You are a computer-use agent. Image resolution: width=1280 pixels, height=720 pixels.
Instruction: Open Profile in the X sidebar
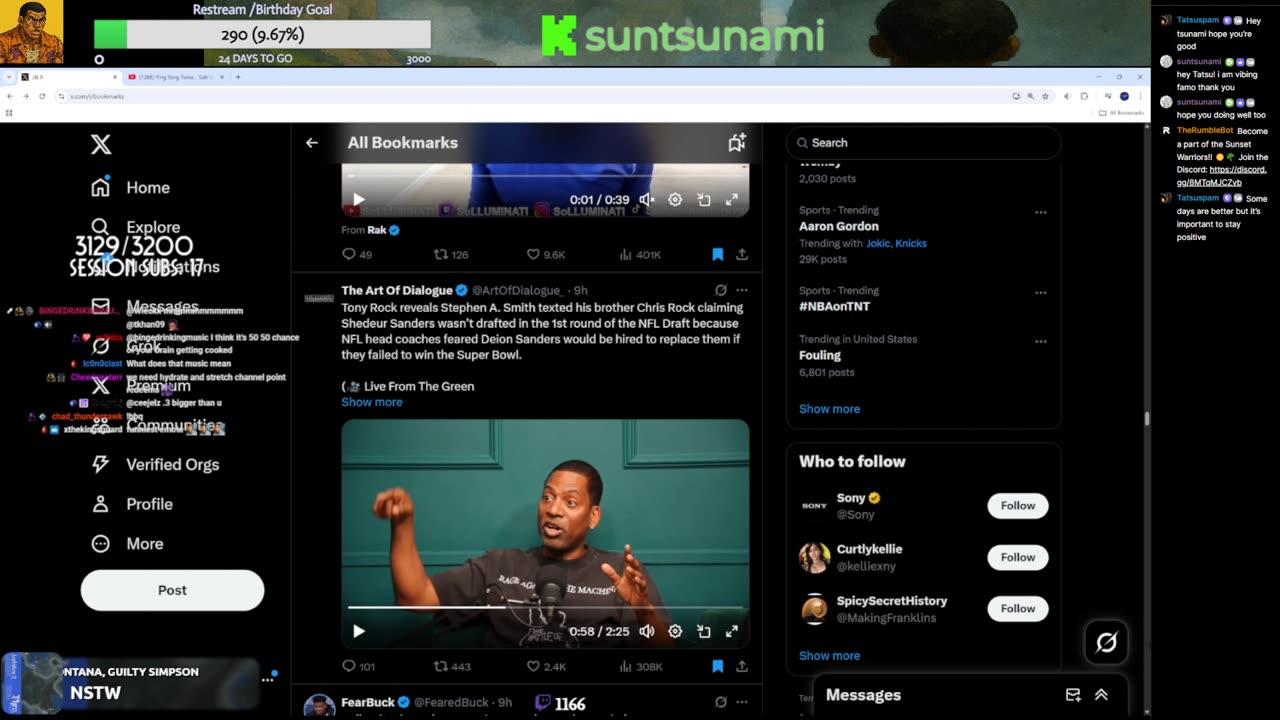(x=132, y=504)
